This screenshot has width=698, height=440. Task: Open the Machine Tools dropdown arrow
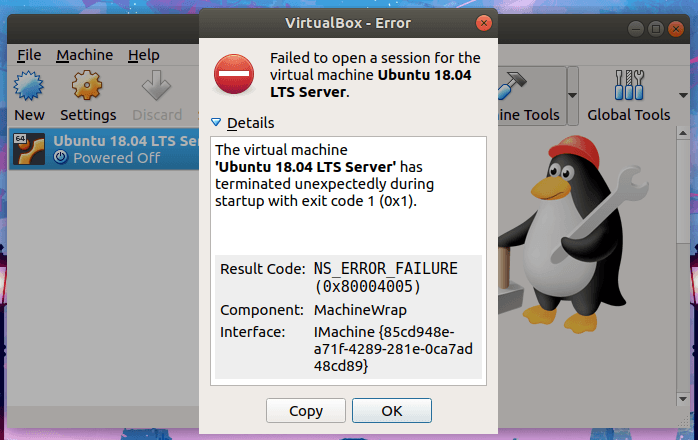(x=573, y=96)
